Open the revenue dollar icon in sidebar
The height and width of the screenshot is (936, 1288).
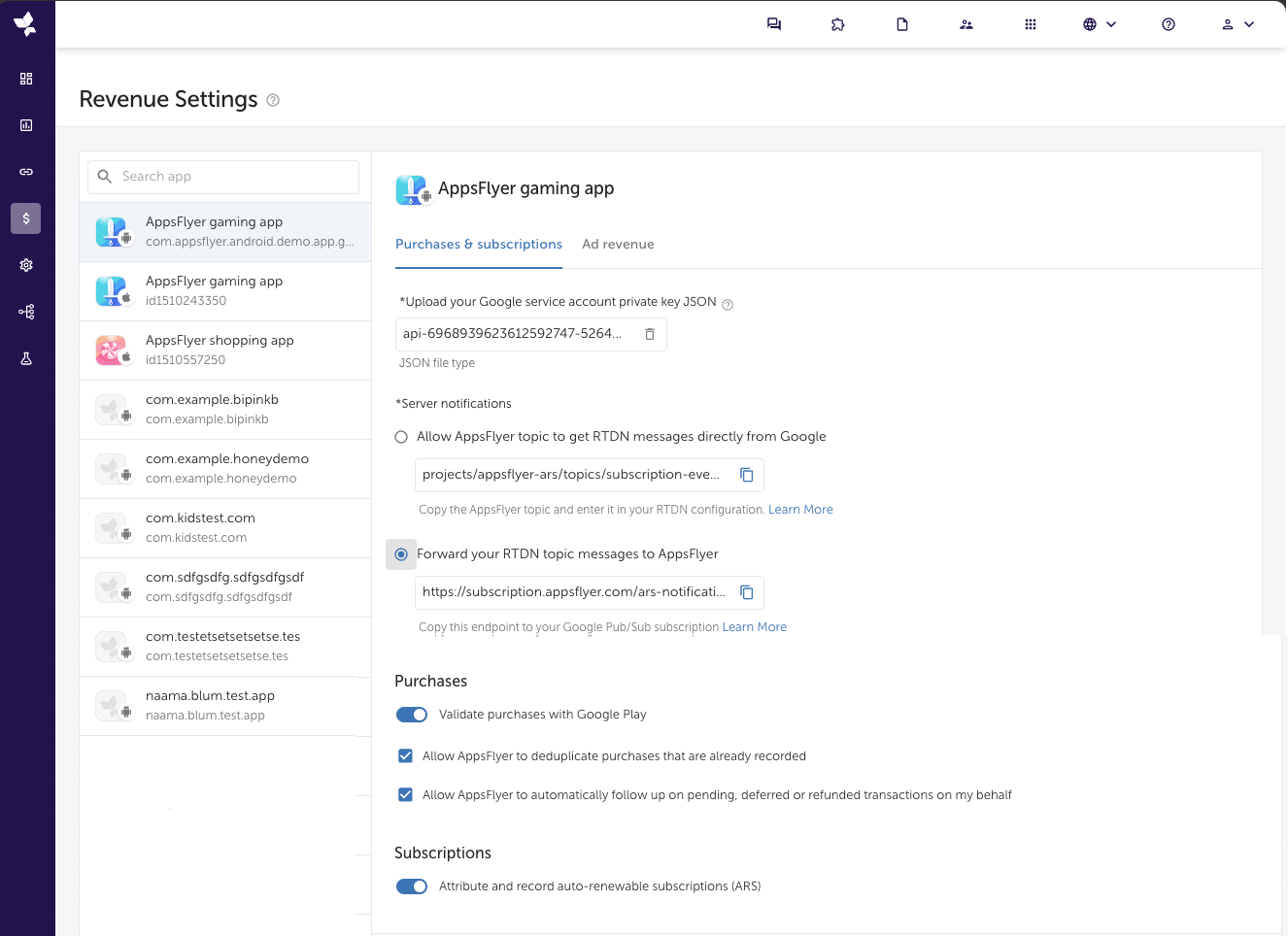pos(26,218)
